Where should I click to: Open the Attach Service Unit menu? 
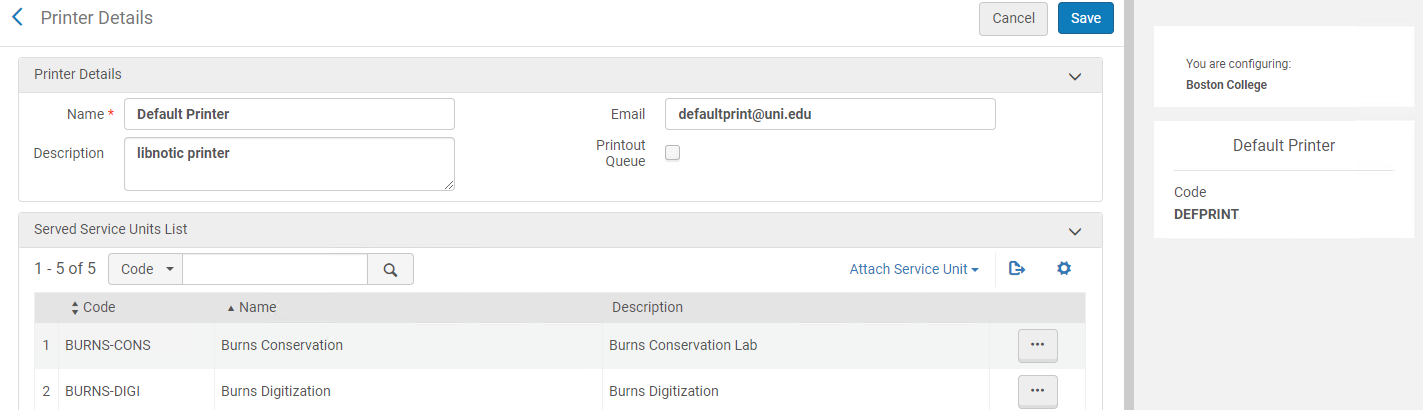point(913,269)
